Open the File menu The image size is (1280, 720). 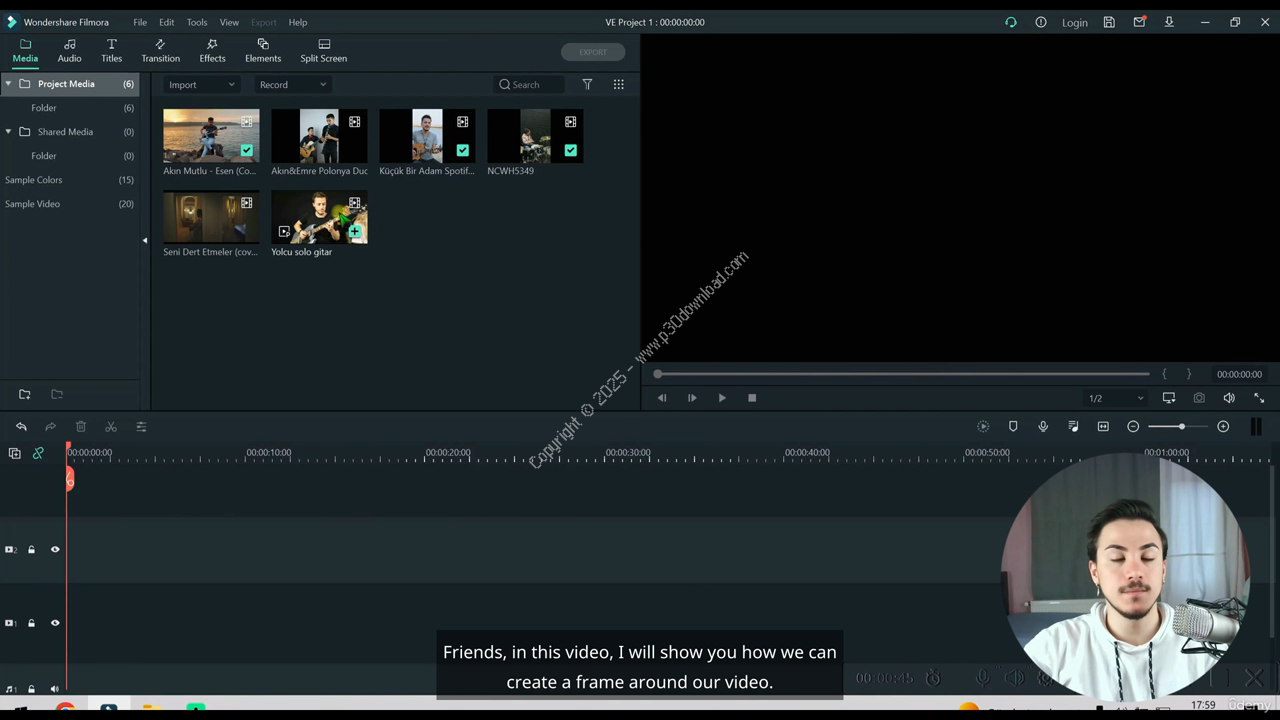(140, 22)
